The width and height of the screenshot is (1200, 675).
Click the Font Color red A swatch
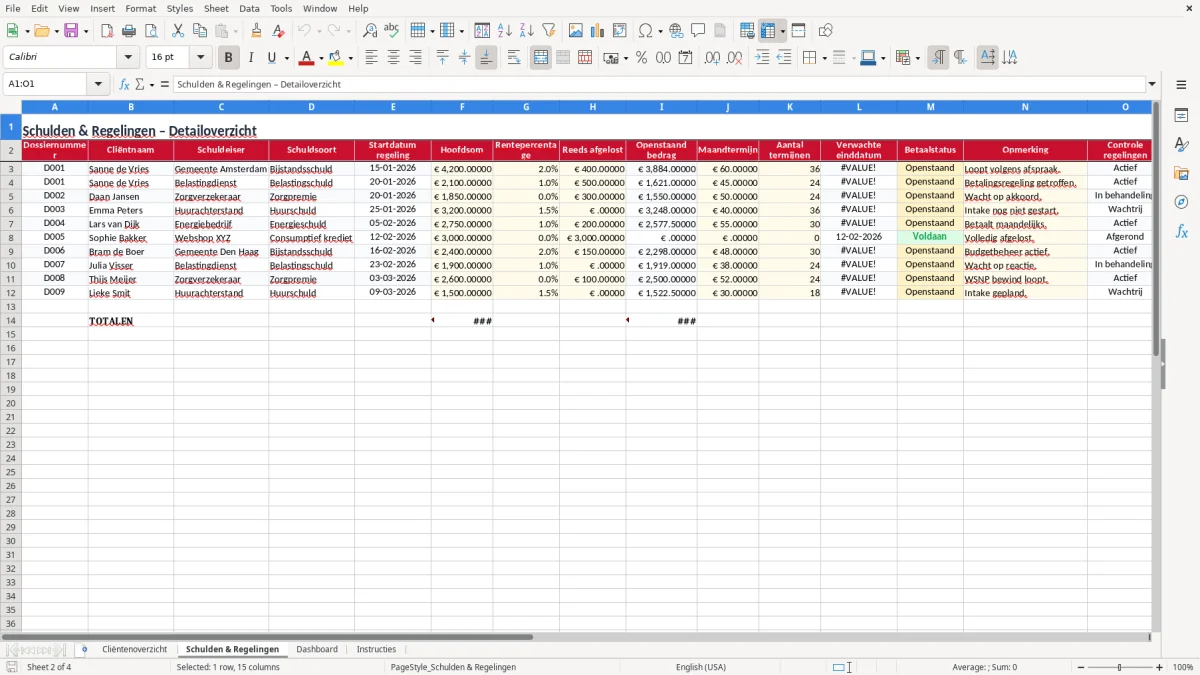tap(306, 58)
